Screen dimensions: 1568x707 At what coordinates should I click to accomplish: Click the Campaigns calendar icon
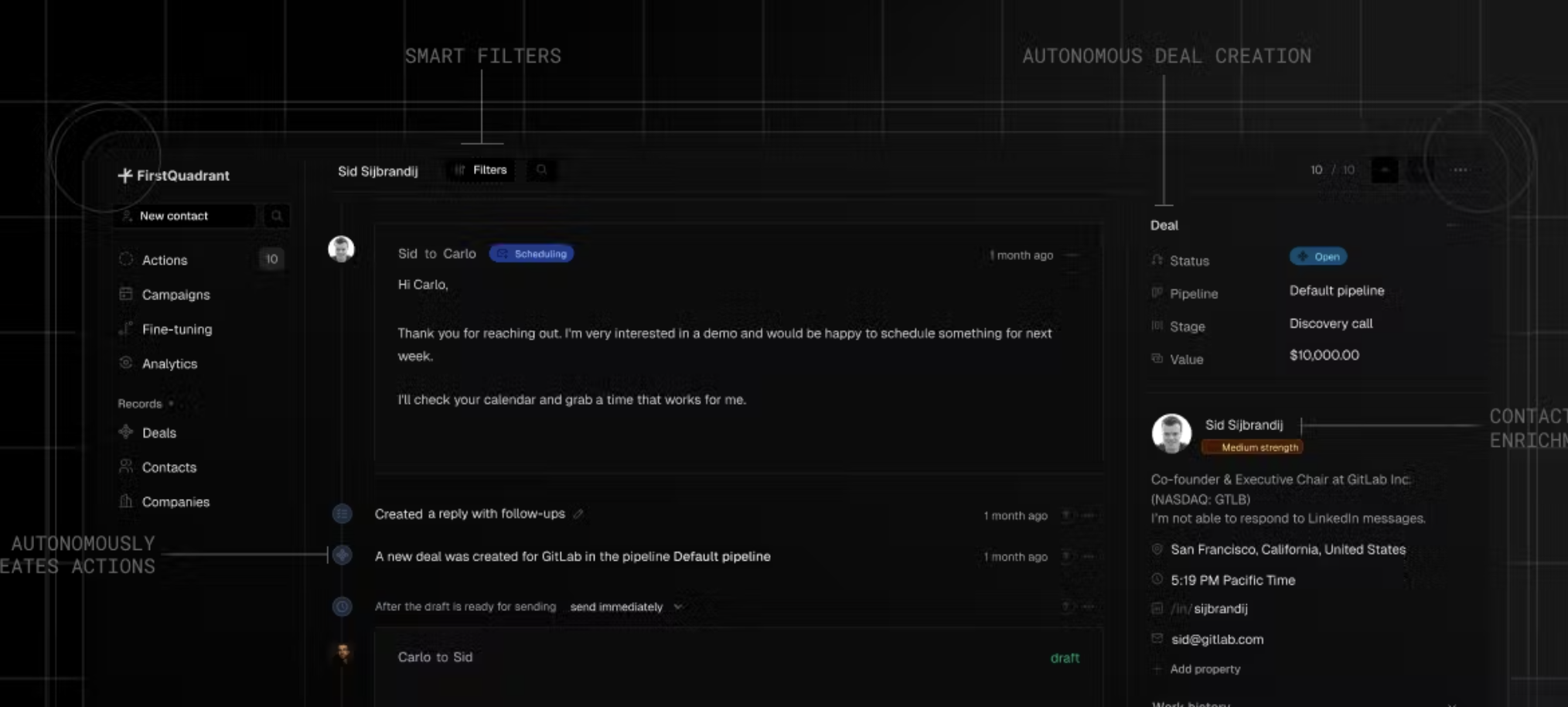[126, 294]
